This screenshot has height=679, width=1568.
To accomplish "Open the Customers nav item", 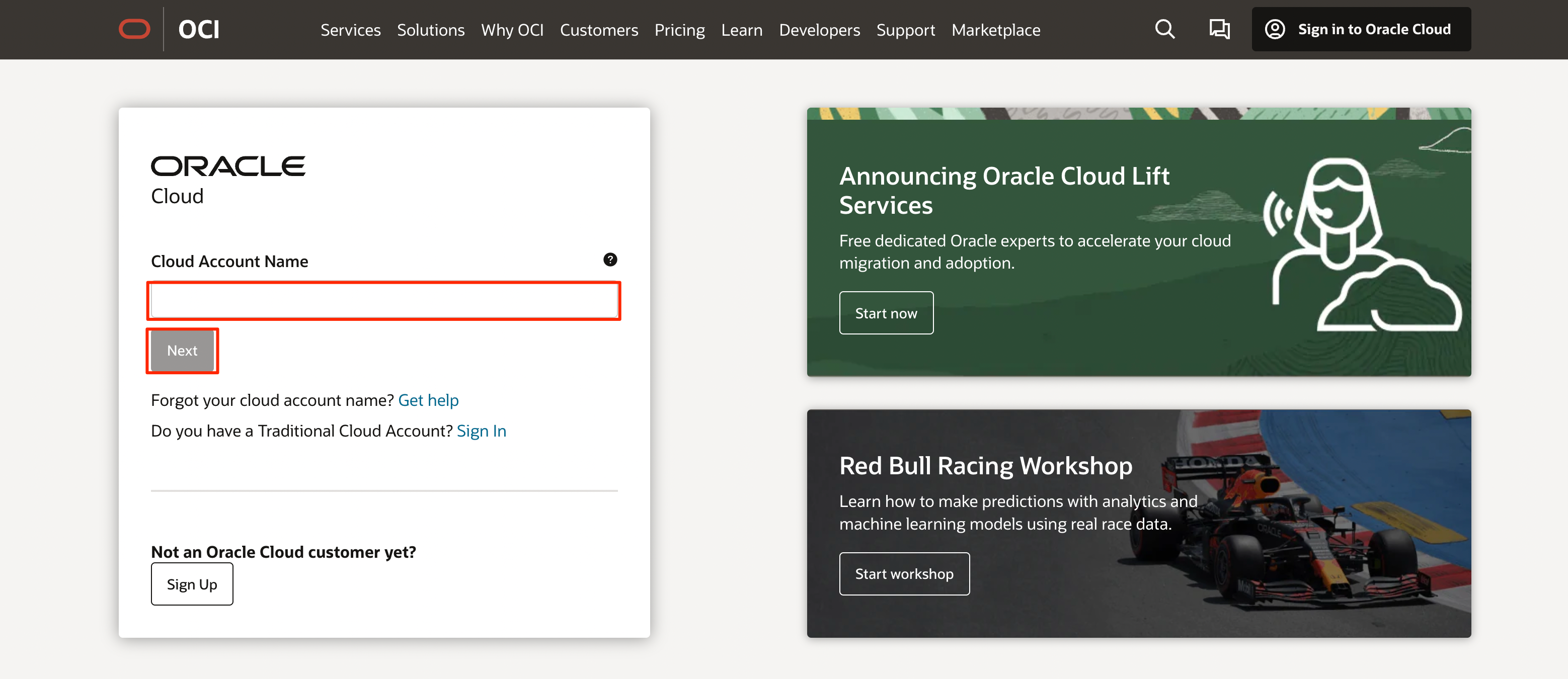I will point(598,30).
